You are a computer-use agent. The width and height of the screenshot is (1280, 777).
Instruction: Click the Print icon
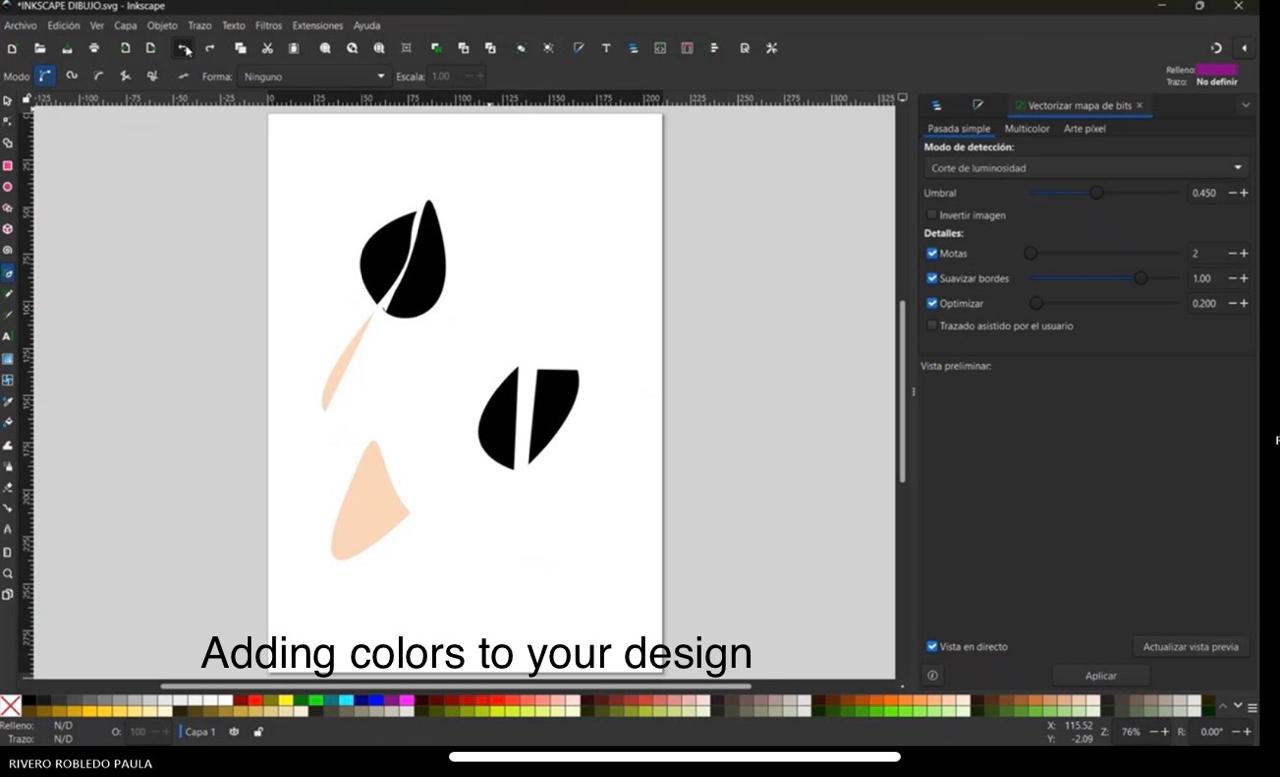point(94,48)
